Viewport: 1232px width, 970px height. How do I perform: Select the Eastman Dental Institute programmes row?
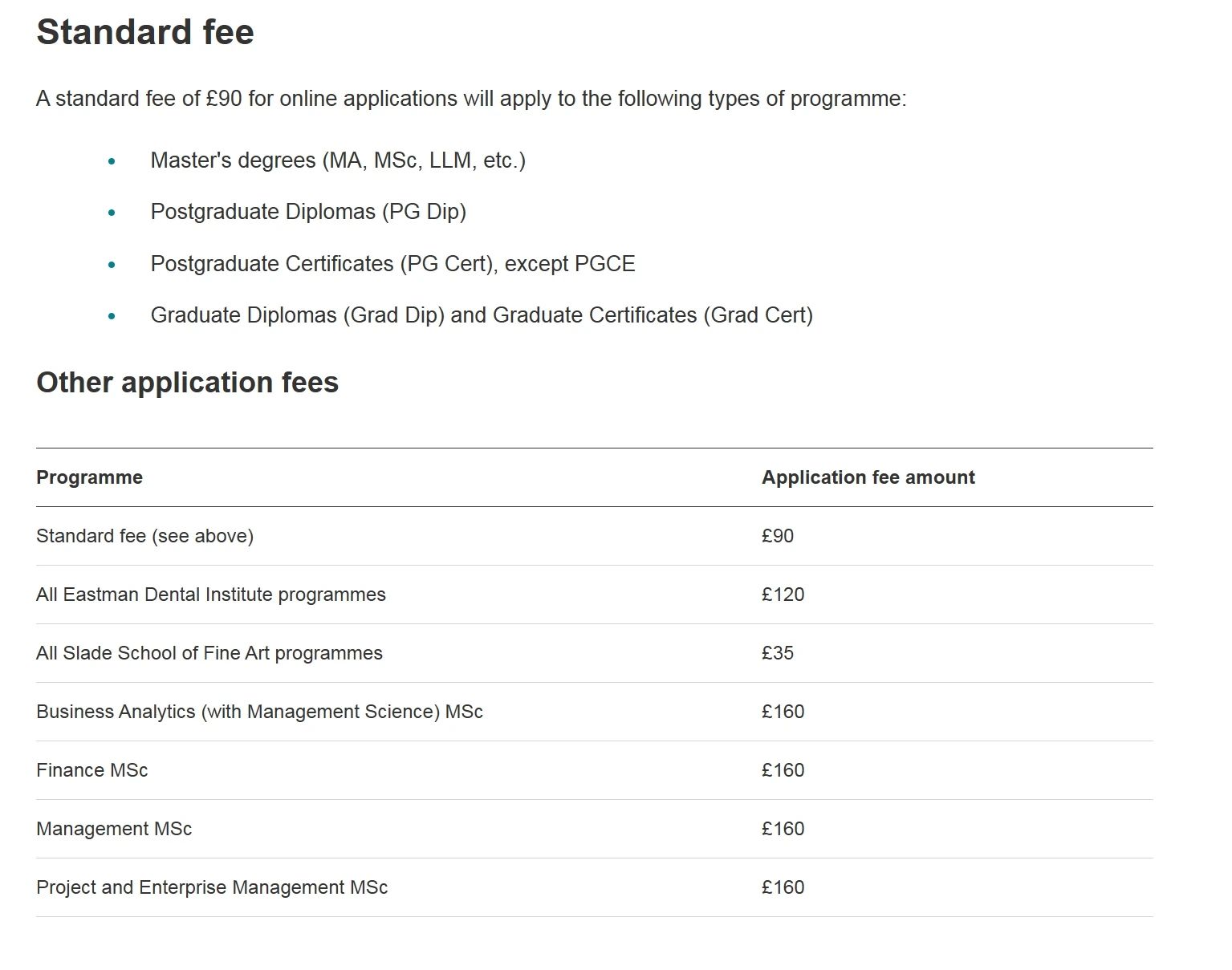pos(595,595)
